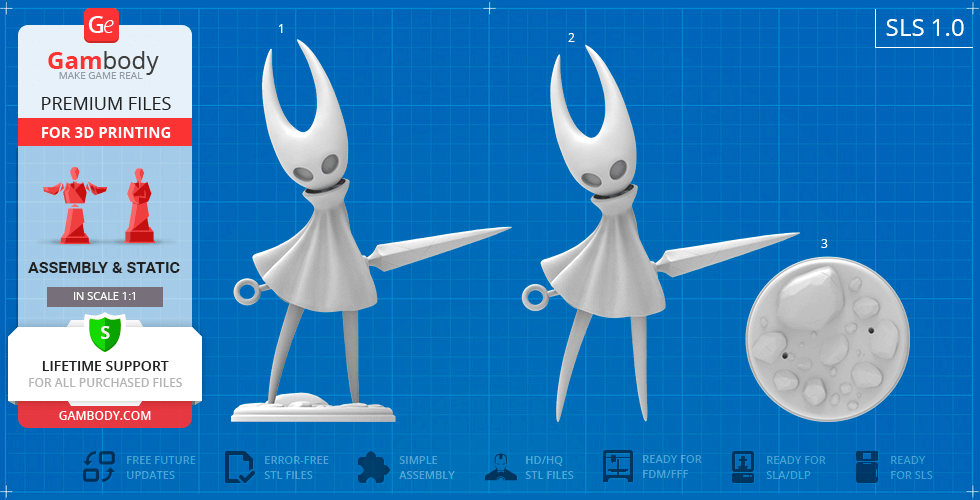Click the green Lifetime Support shield icon
Viewport: 980px width, 500px height.
(x=105, y=331)
